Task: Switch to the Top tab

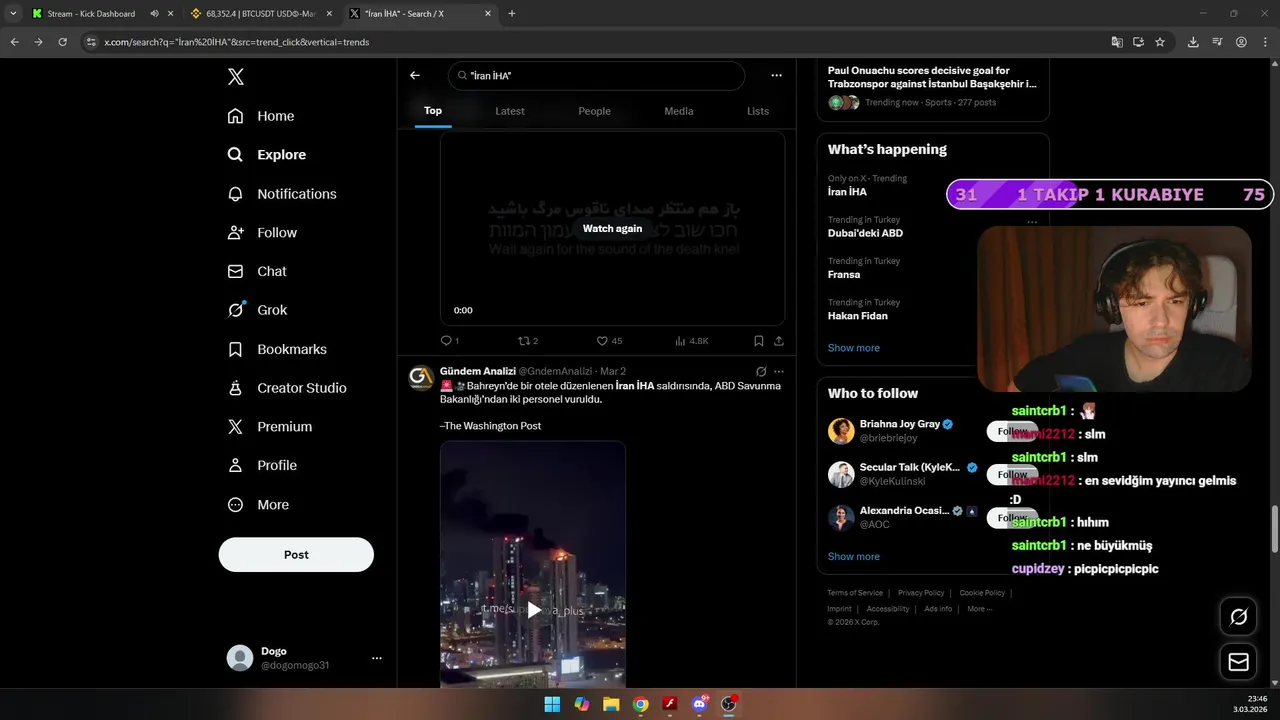Action: [433, 111]
